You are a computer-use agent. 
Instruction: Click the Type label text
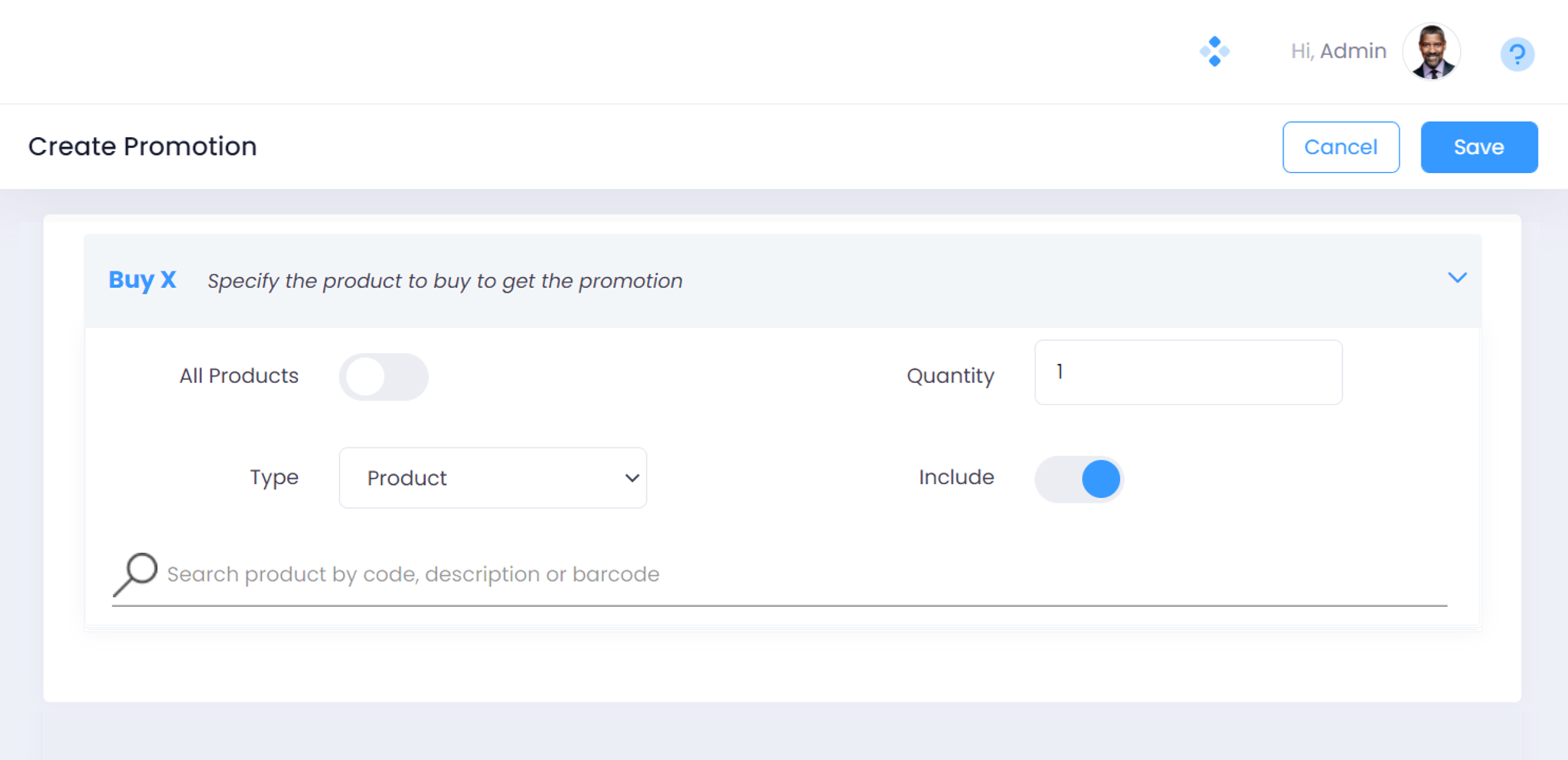[274, 477]
